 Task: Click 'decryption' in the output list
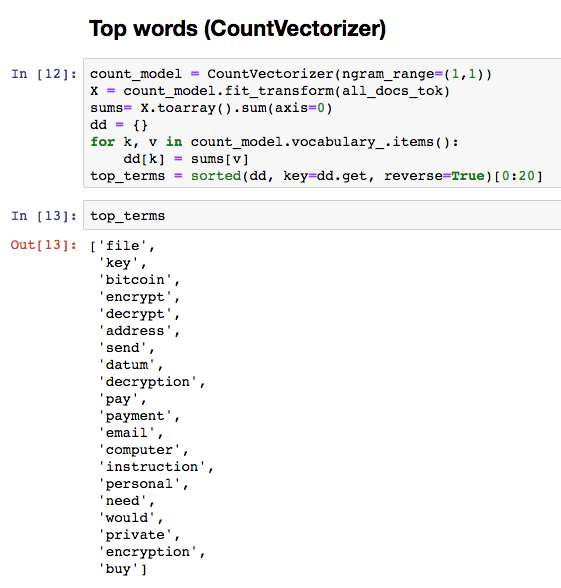coord(148,382)
